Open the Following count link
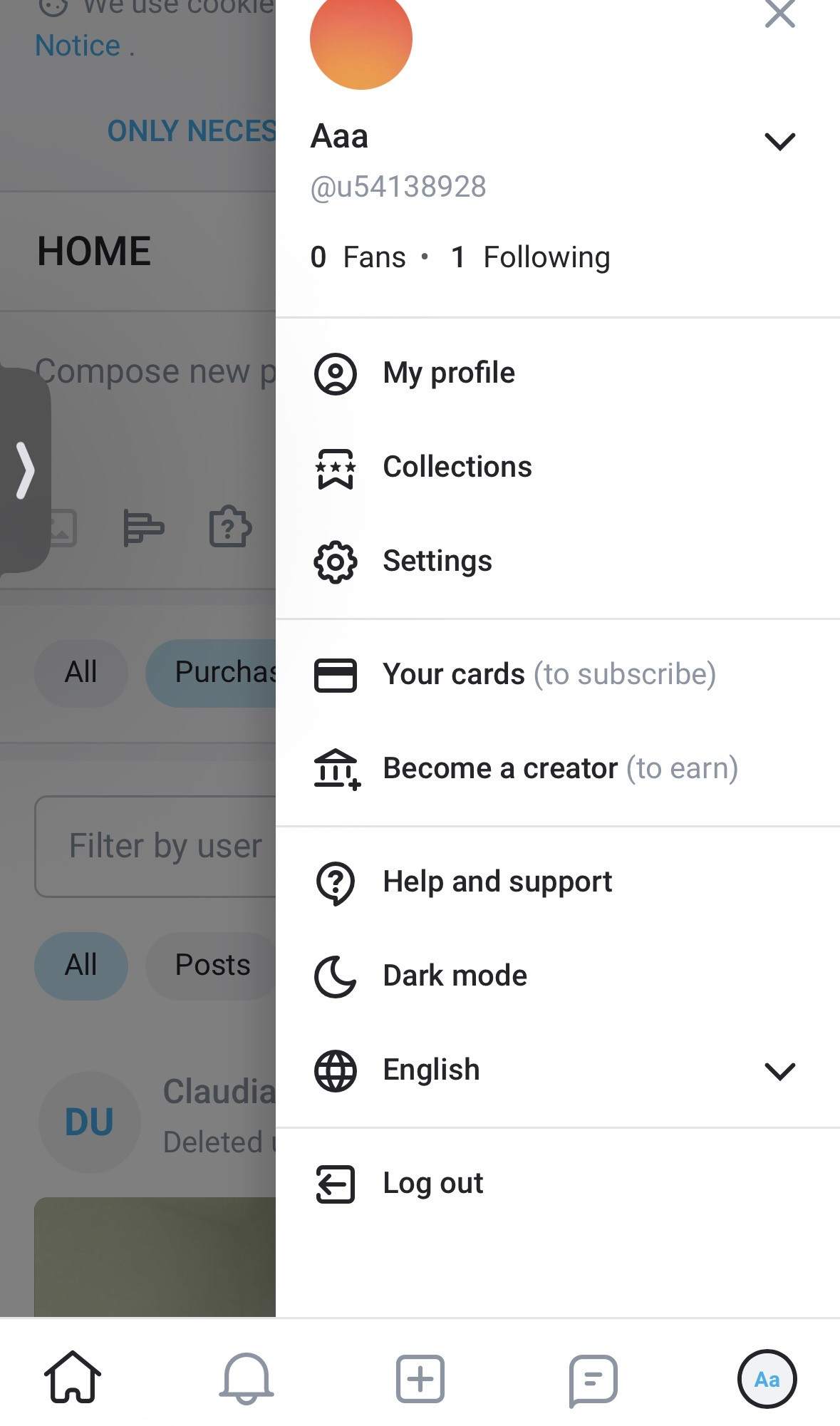 (531, 257)
